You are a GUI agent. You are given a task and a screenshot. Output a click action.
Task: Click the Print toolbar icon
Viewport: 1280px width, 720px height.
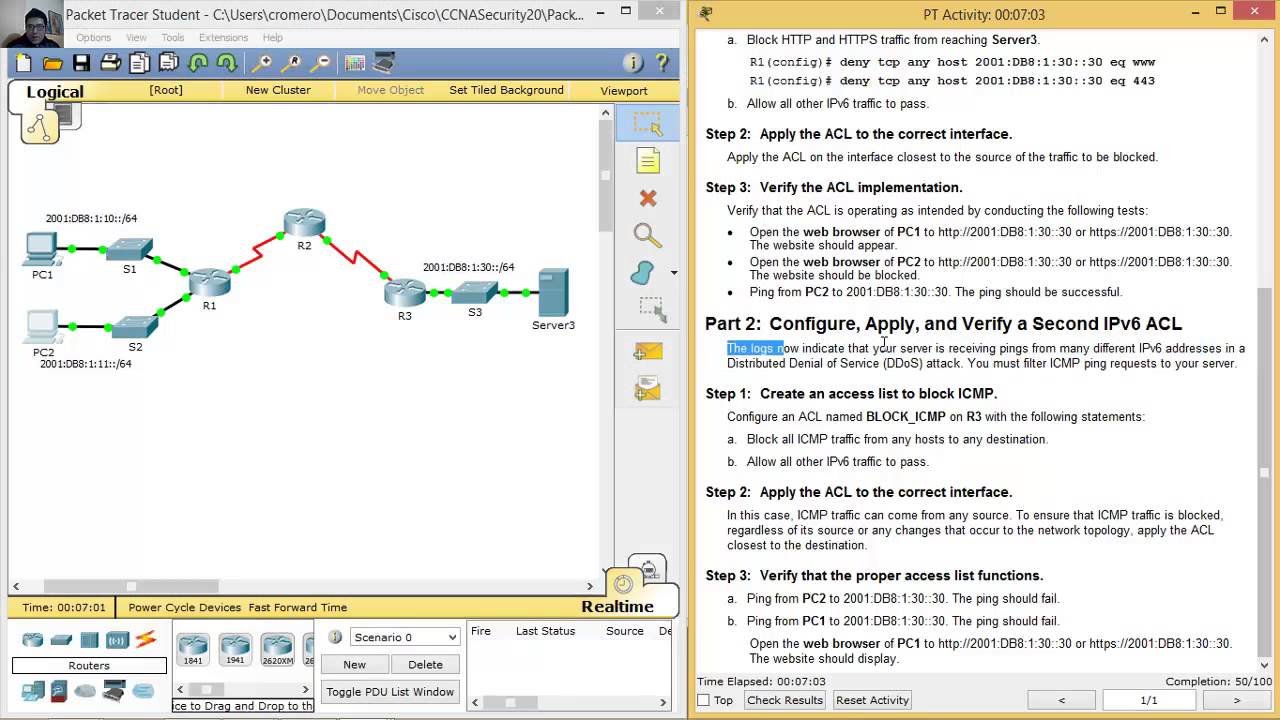(111, 63)
